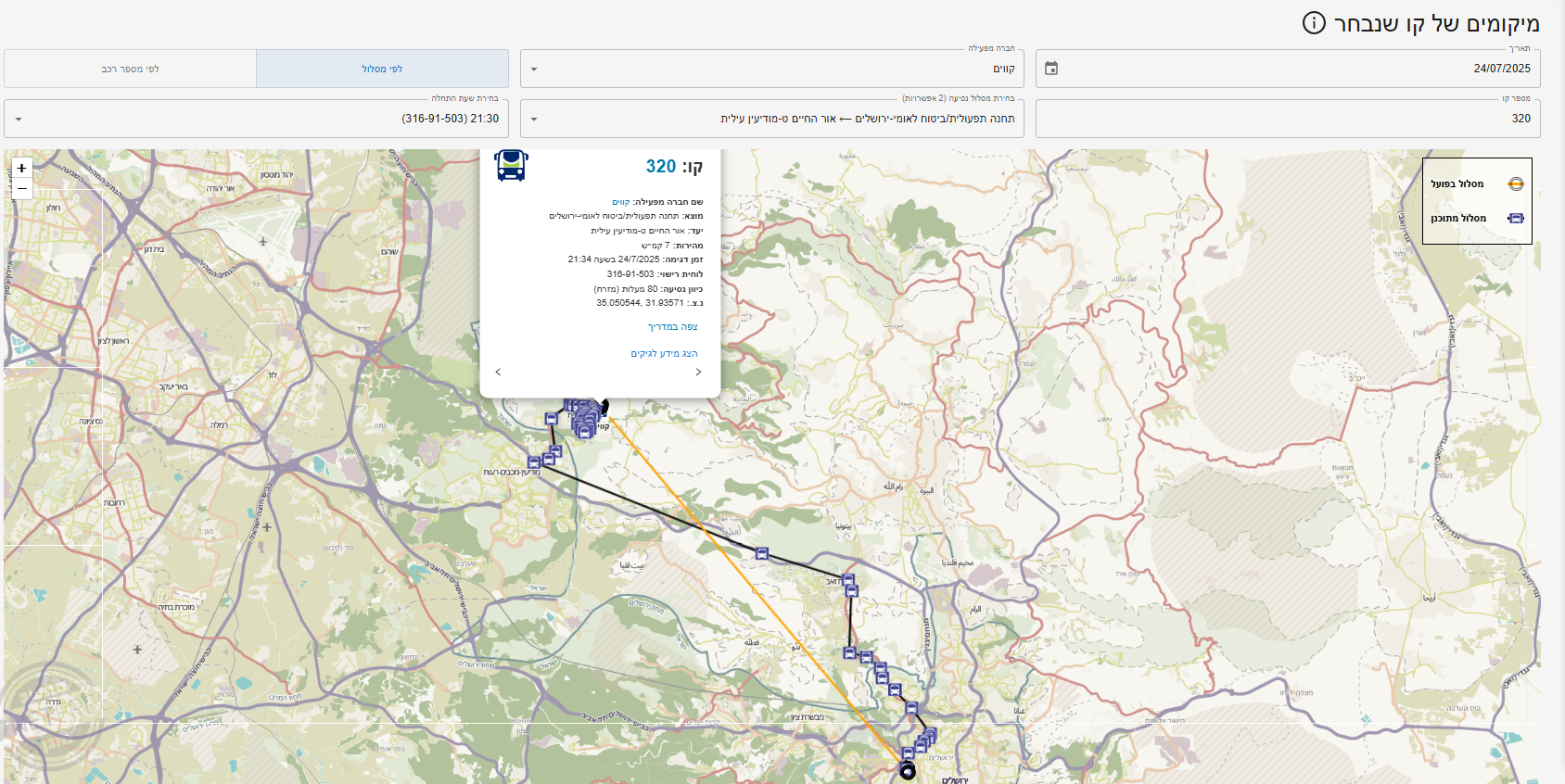Zoom out on the map

(21, 188)
